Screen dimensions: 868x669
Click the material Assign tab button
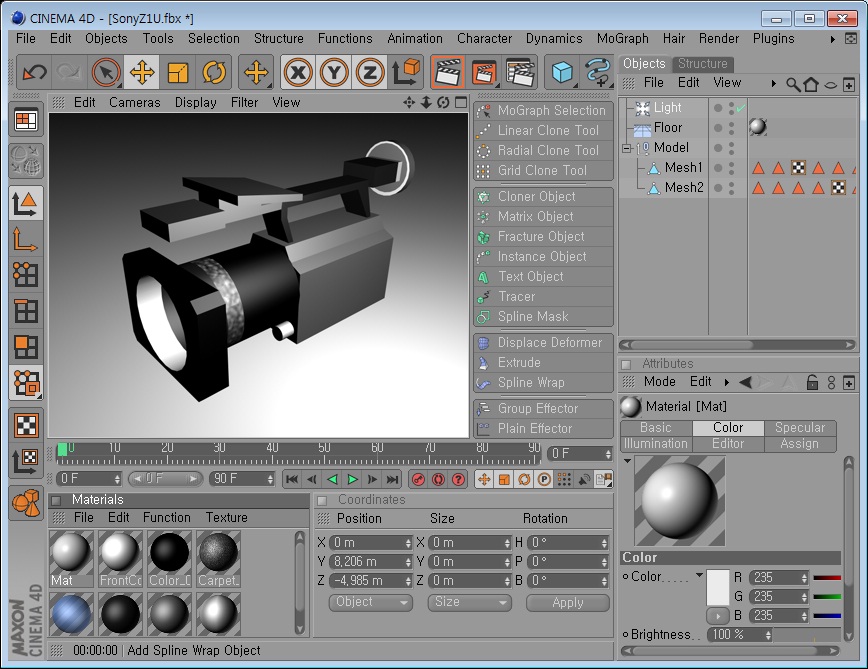point(800,444)
